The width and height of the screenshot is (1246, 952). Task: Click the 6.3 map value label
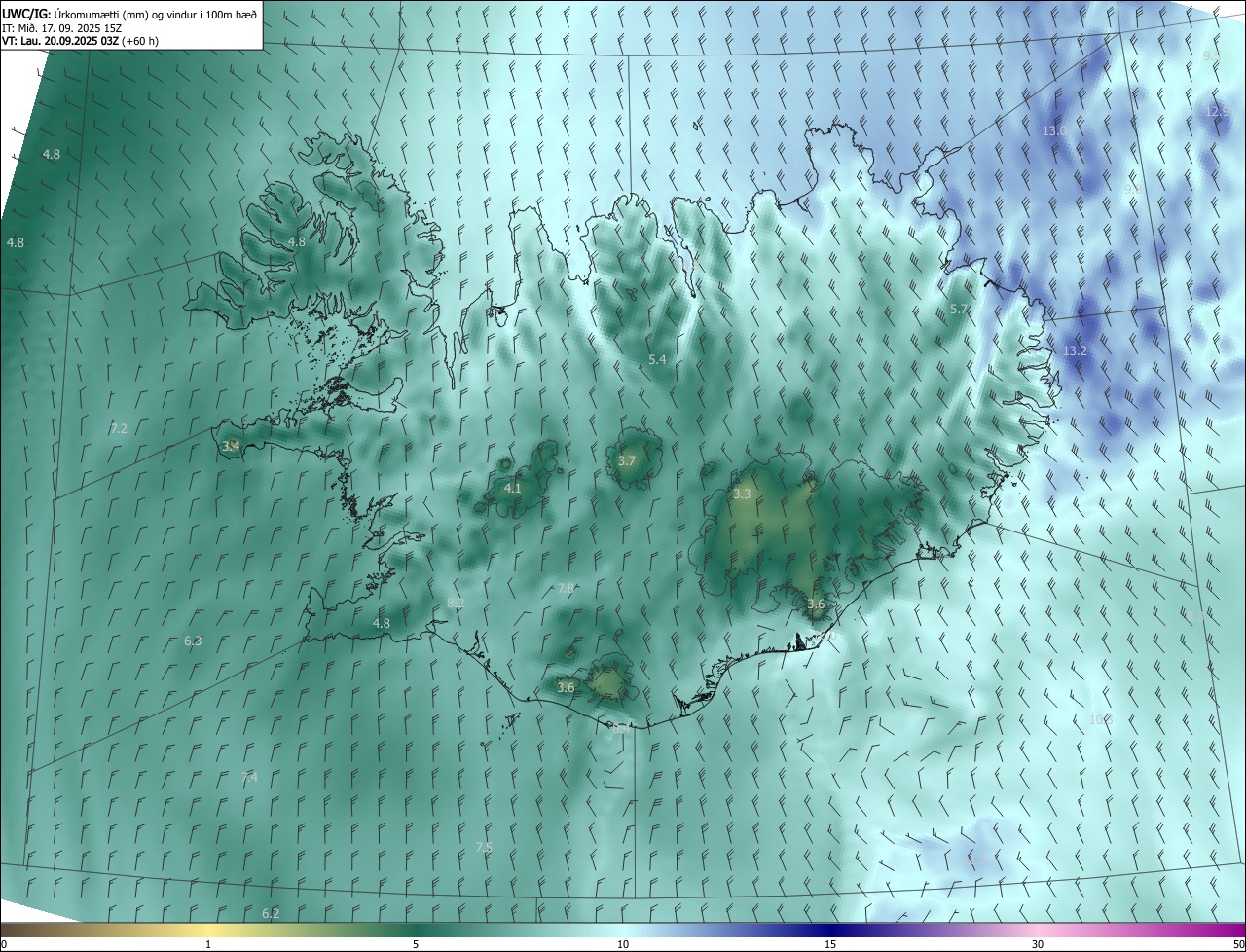point(193,641)
